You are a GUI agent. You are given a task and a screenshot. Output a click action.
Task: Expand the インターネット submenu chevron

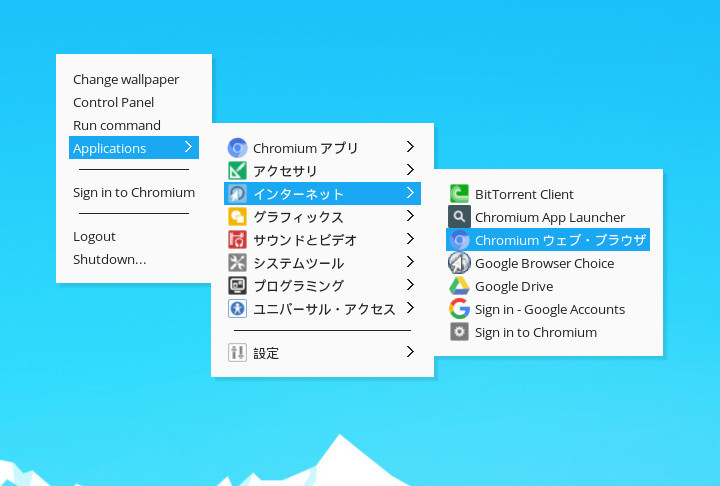tap(410, 193)
